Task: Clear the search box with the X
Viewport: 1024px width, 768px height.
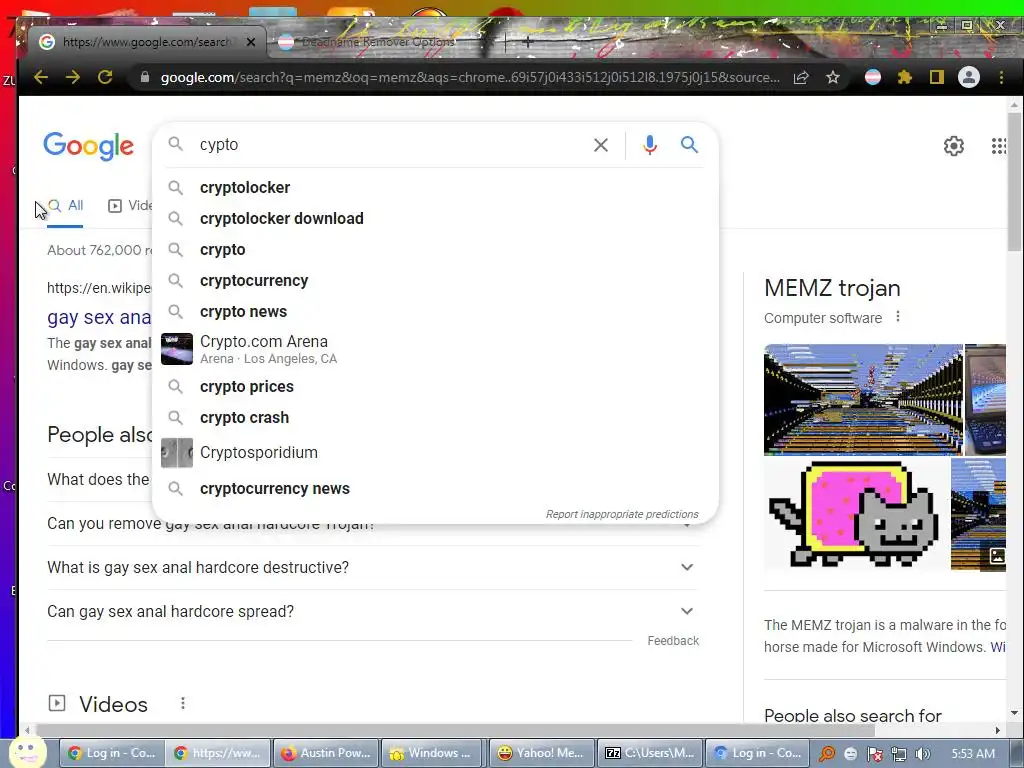Action: click(601, 145)
